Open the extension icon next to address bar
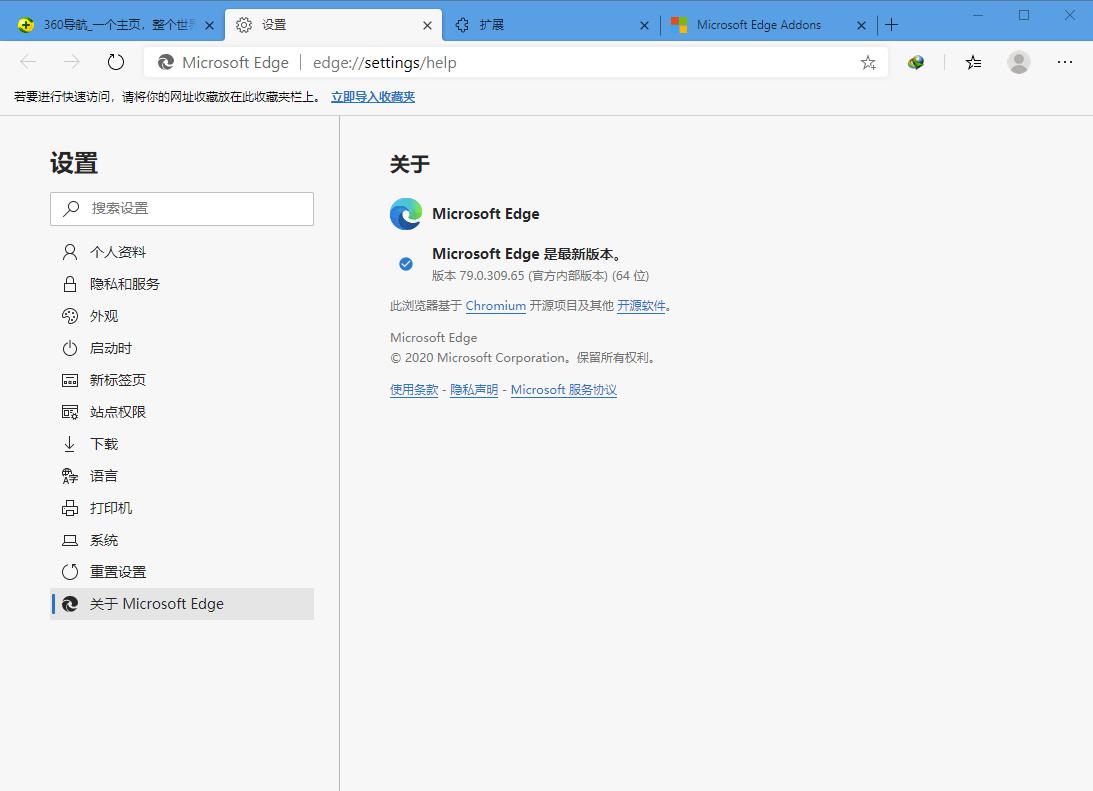Screen dimensions: 1093x791 pyautogui.click(x=916, y=63)
